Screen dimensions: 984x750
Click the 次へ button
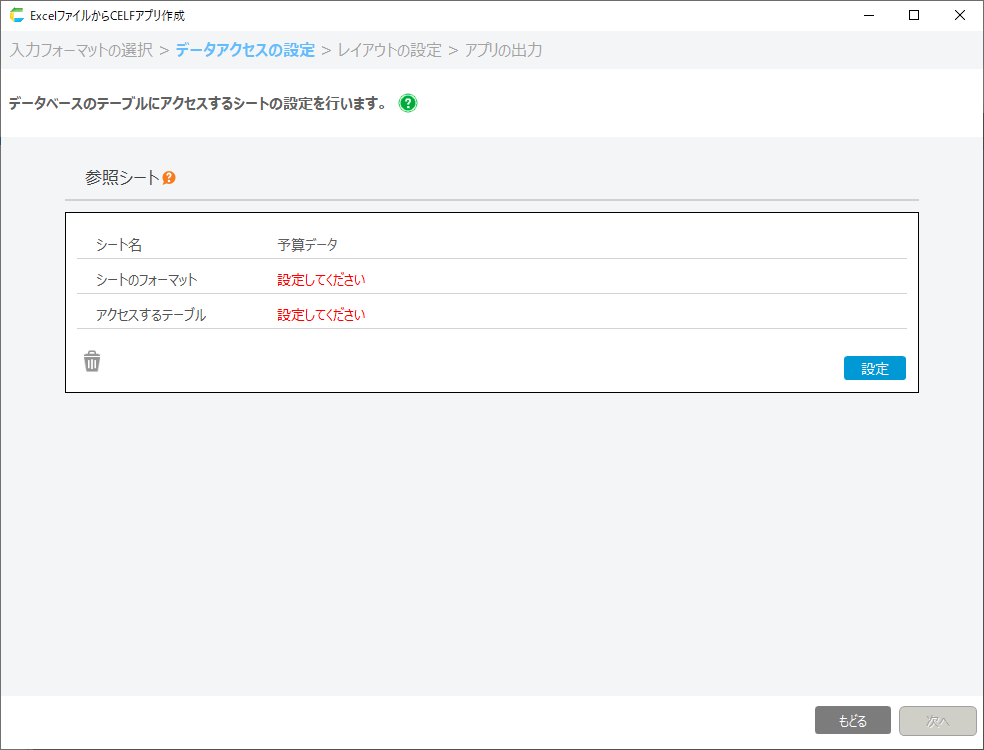937,721
